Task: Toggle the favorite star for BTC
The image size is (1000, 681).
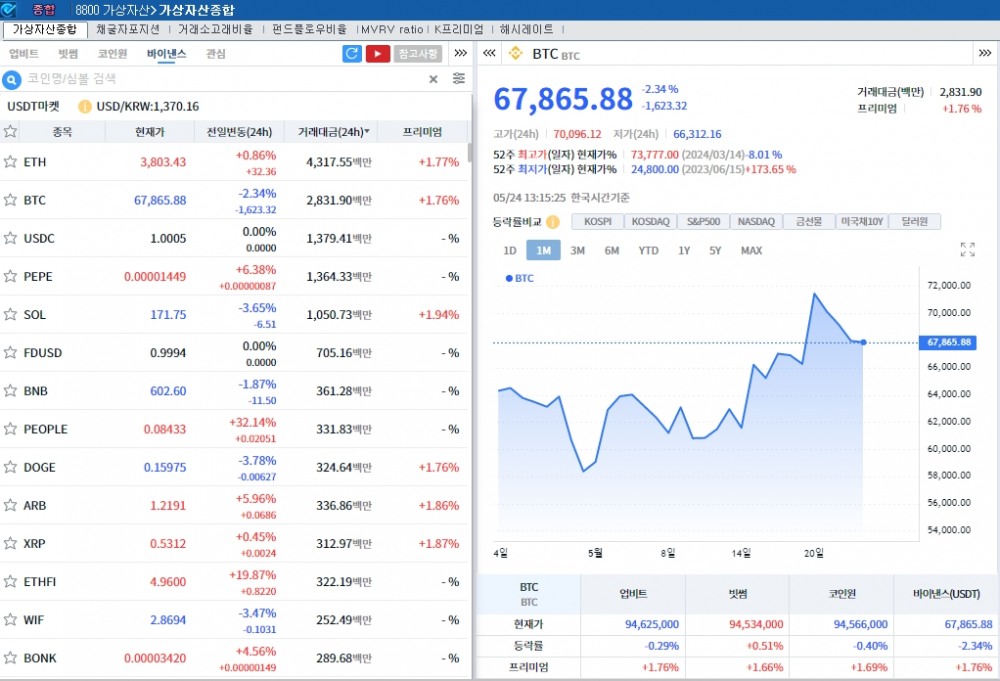Action: (x=12, y=200)
